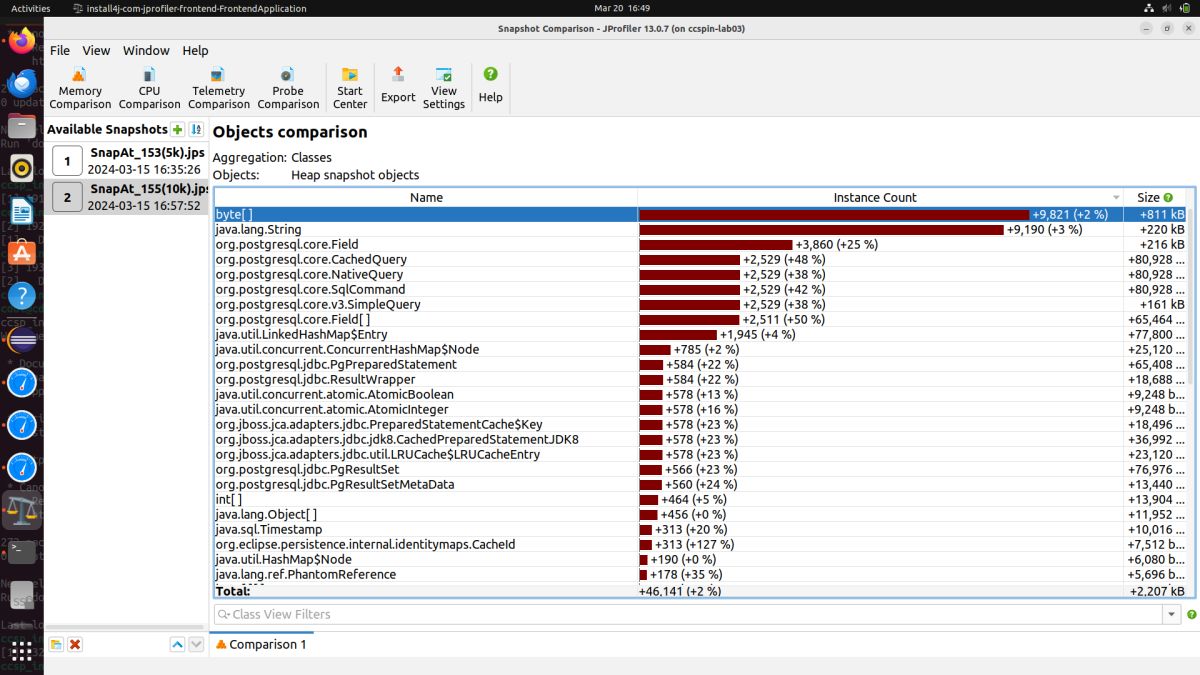Viewport: 1200px width, 675px height.
Task: Open Telemetry Comparison from the toolbar
Action: click(219, 88)
